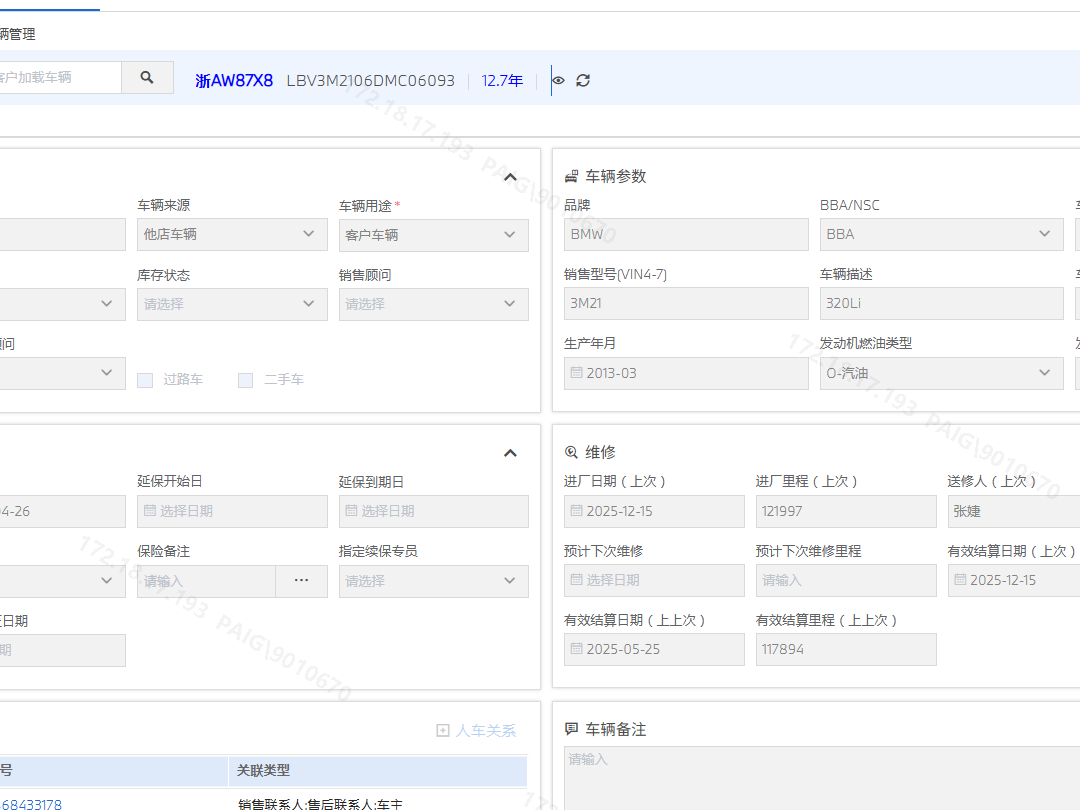Click the eye view icon
Image resolution: width=1080 pixels, height=810 pixels.
tap(558, 80)
